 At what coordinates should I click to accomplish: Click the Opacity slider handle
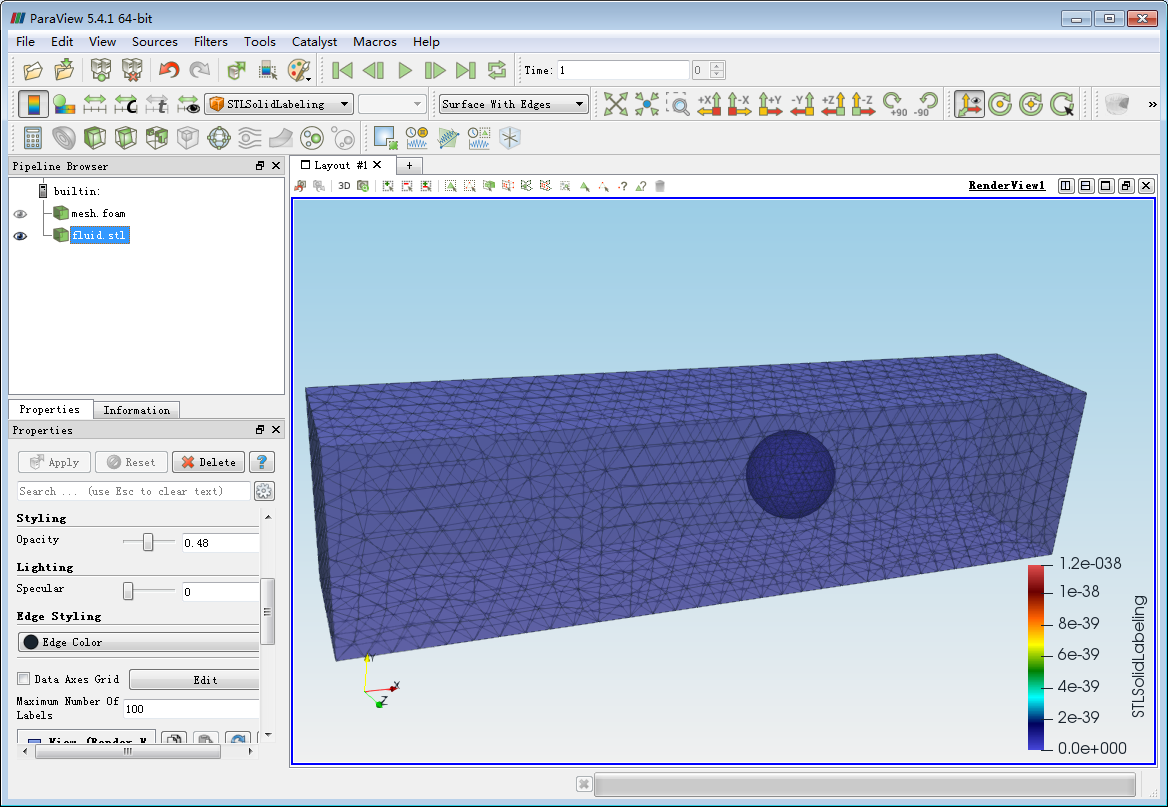(x=147, y=542)
